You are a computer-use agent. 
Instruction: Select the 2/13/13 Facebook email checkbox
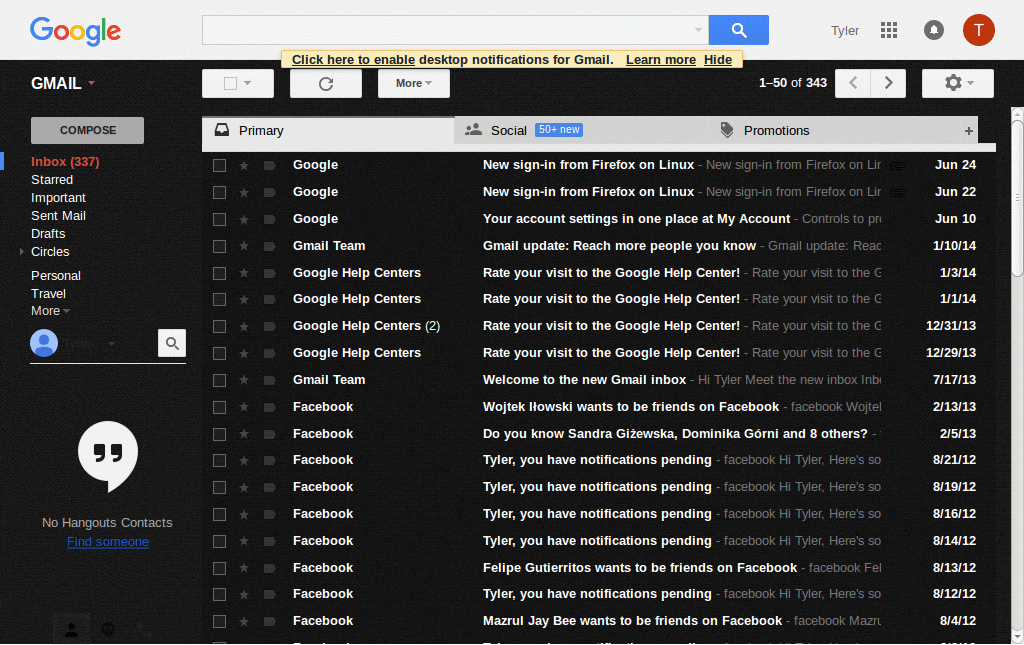pyautogui.click(x=219, y=407)
